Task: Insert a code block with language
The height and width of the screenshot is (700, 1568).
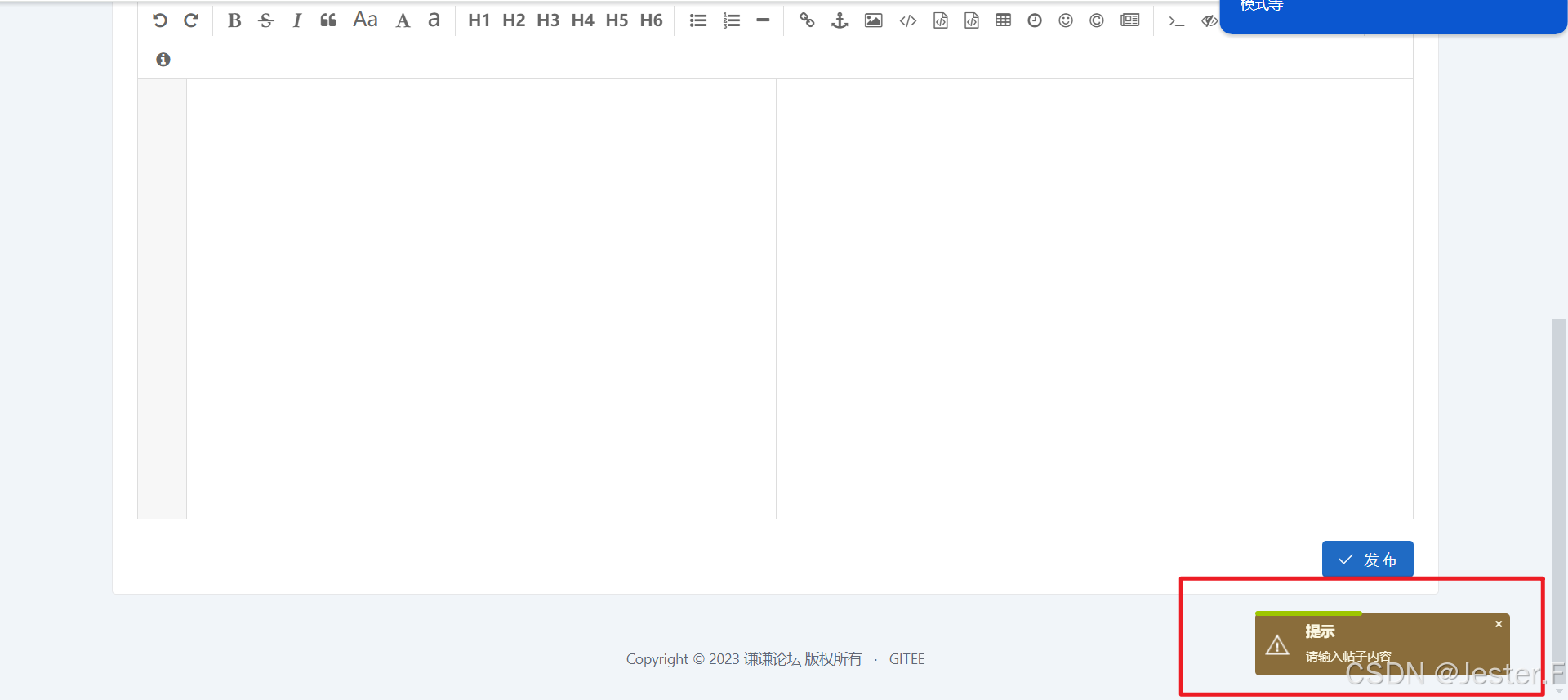Action: pyautogui.click(x=972, y=20)
